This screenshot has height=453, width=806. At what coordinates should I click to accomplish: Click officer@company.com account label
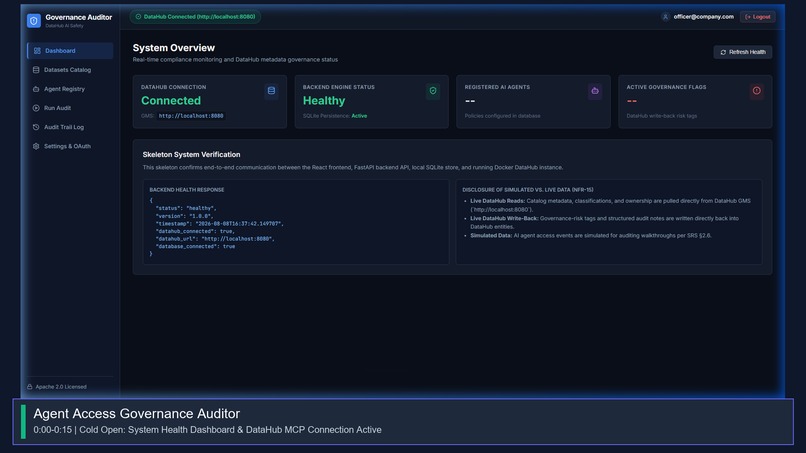click(703, 16)
